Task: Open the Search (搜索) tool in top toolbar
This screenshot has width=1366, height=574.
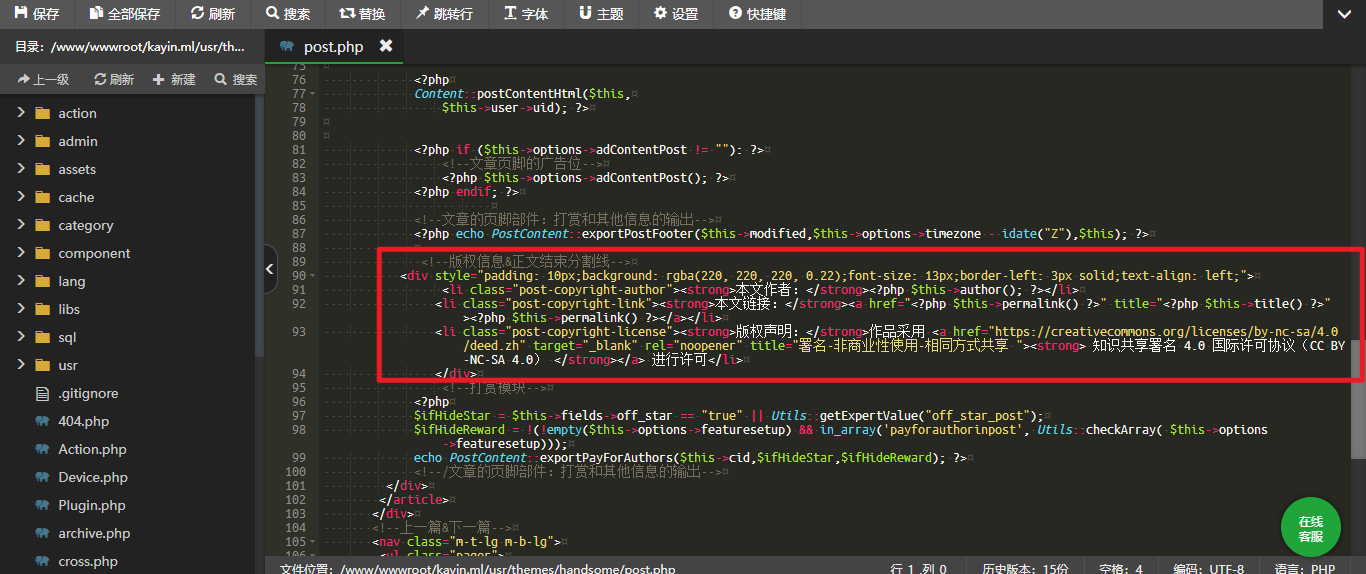Action: pyautogui.click(x=288, y=14)
